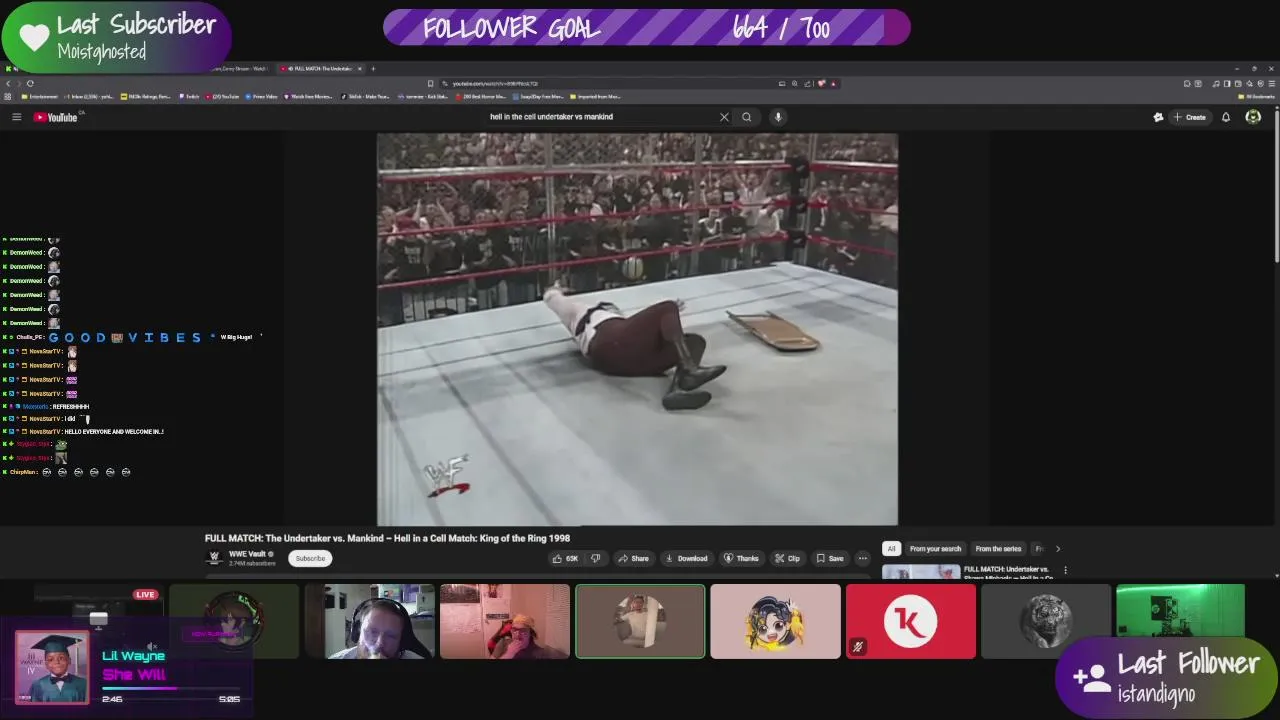
Task: Go back with the browser back arrow
Action: [x=8, y=83]
